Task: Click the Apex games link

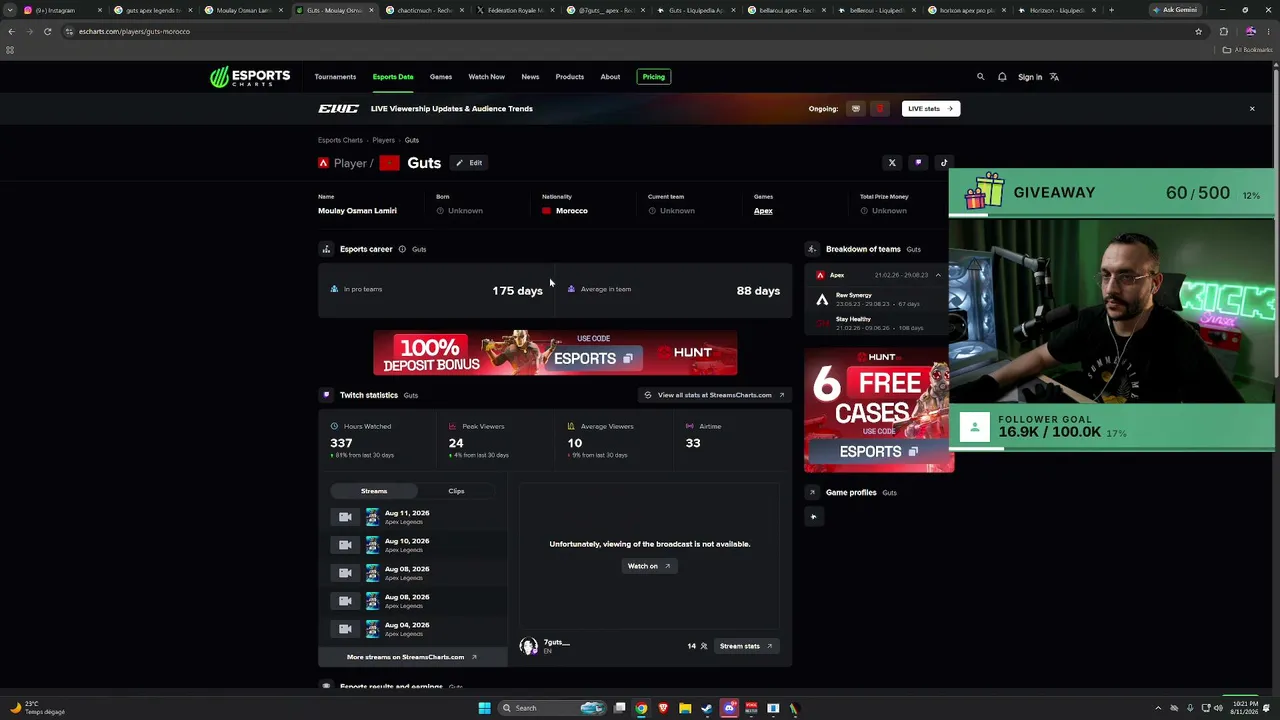Action: click(x=763, y=211)
